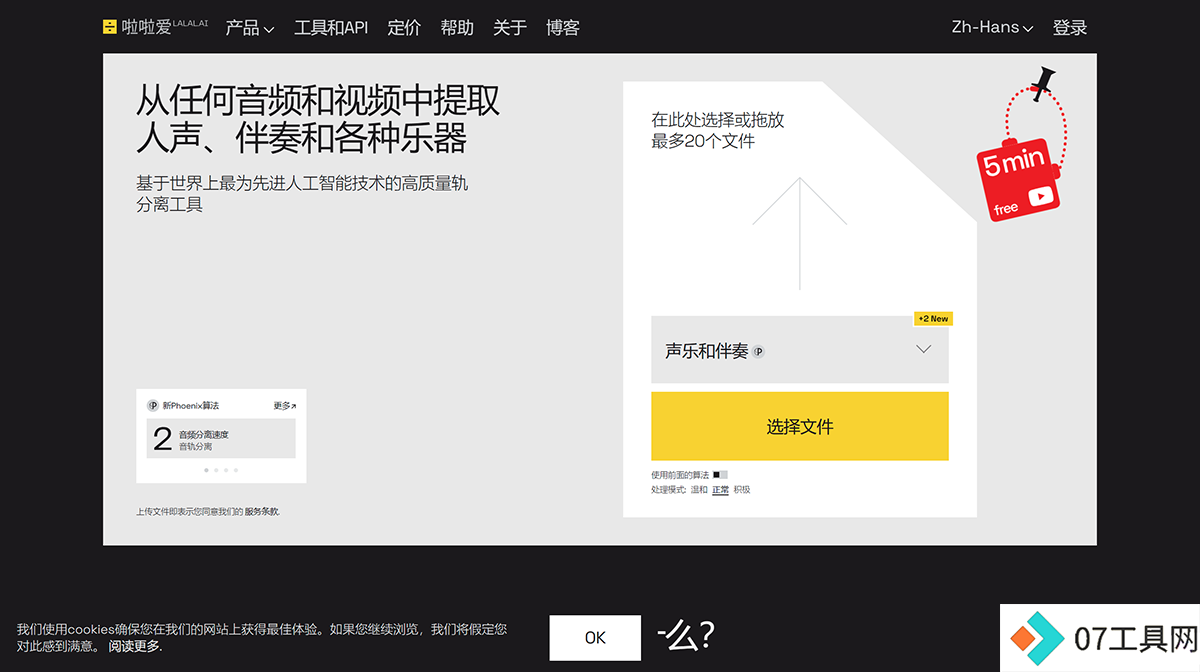This screenshot has width=1200, height=672.
Task: Expand the Zh-Hans language selector
Action: point(992,28)
